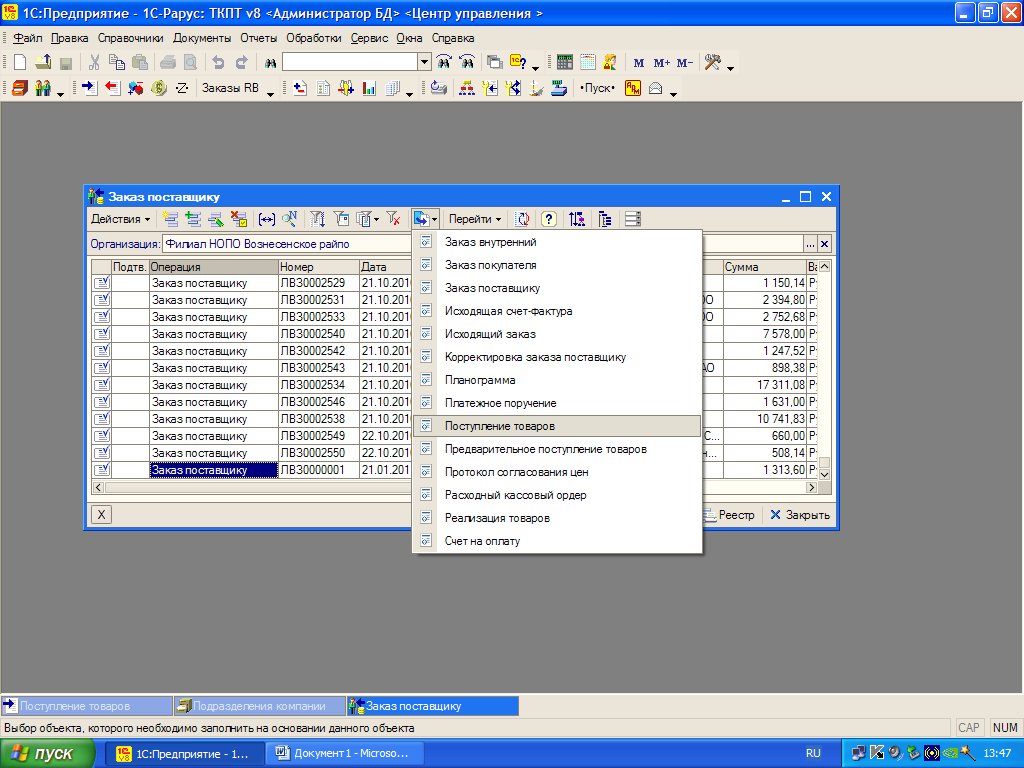Open the Сервис menu
Viewport: 1024px width, 768px height.
(369, 38)
